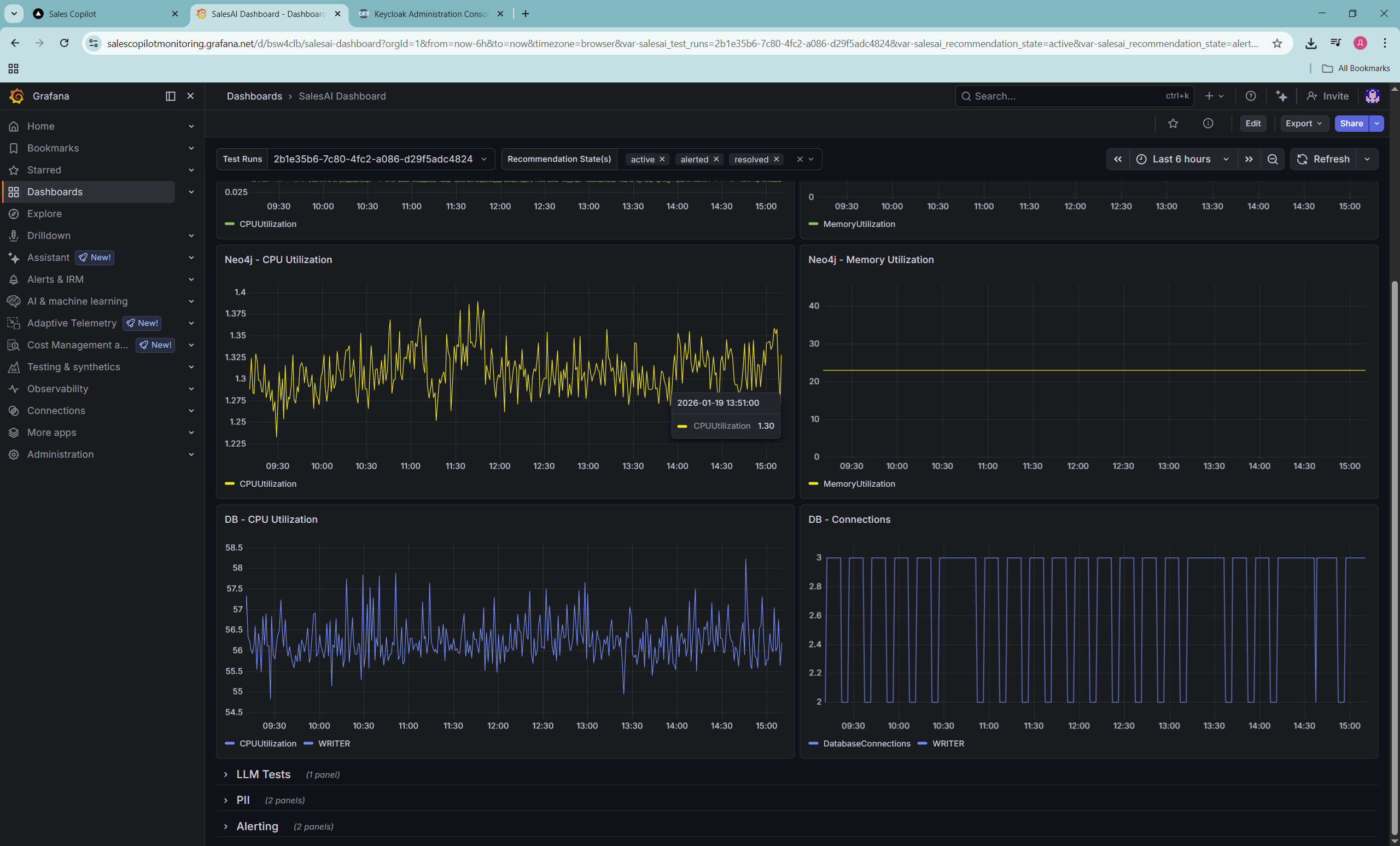
Task: Expand the LLM Tests row
Action: point(262,774)
